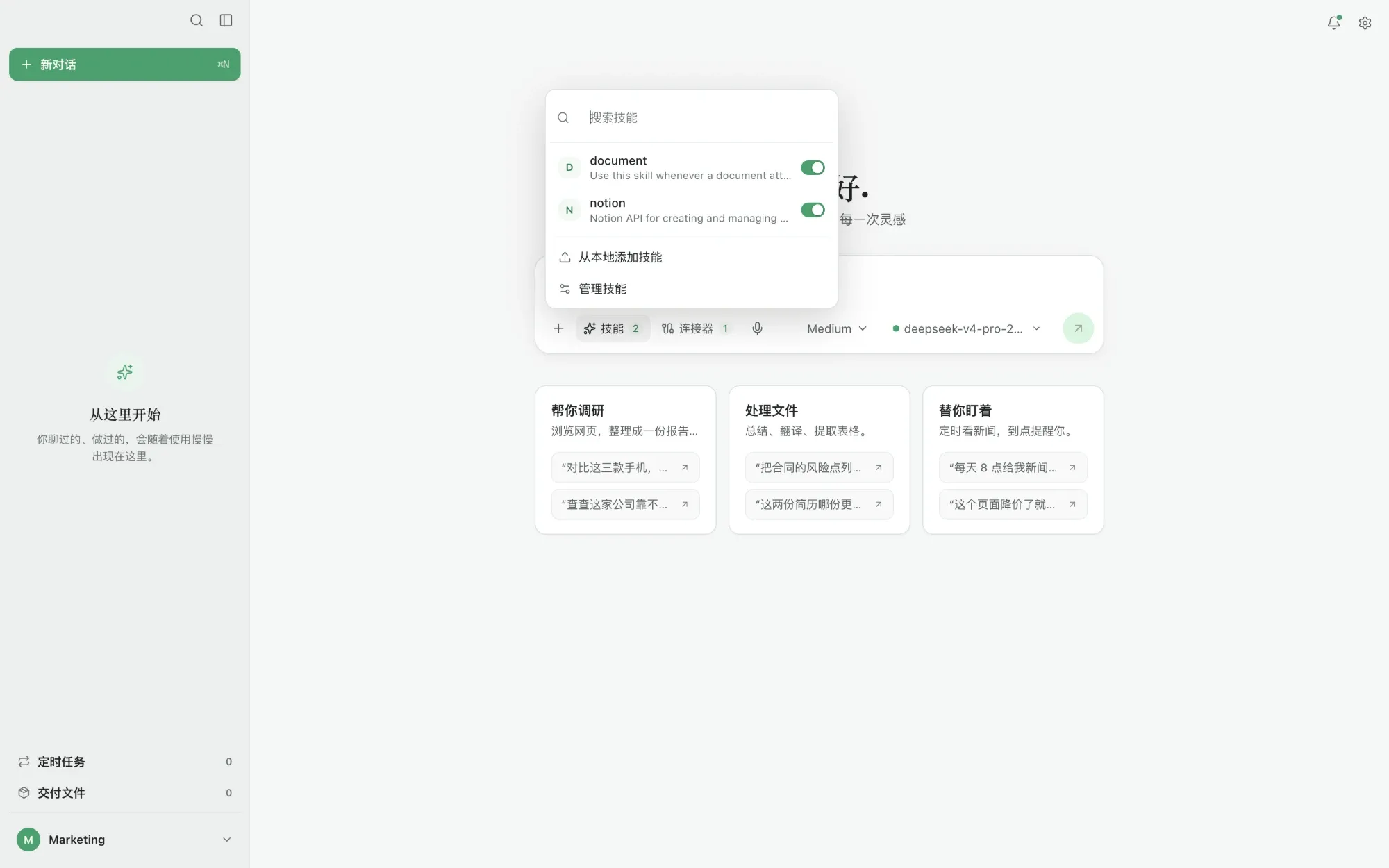The width and height of the screenshot is (1389, 868).
Task: Disable the notion skill toggle
Action: (x=813, y=210)
